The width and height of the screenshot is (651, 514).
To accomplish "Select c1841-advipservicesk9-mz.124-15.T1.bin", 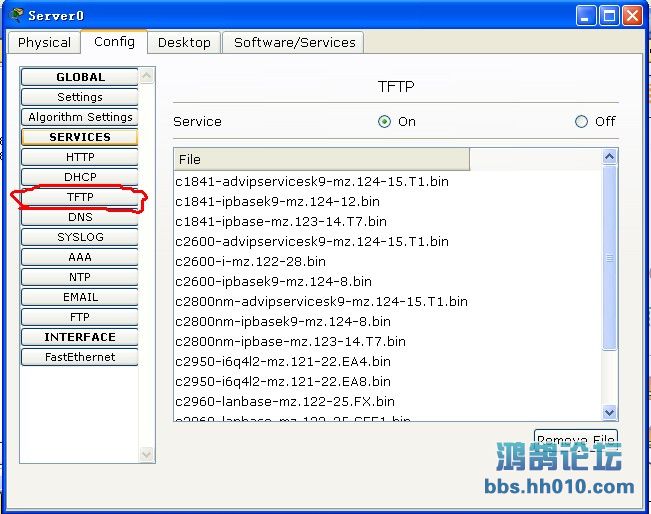I will coord(312,182).
